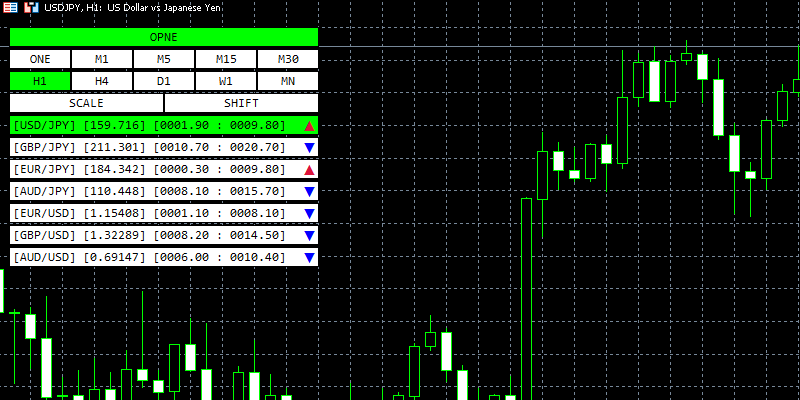Screen dimensions: 800x400
Task: Click the chart icon in the title bar
Action: (x=31, y=7)
